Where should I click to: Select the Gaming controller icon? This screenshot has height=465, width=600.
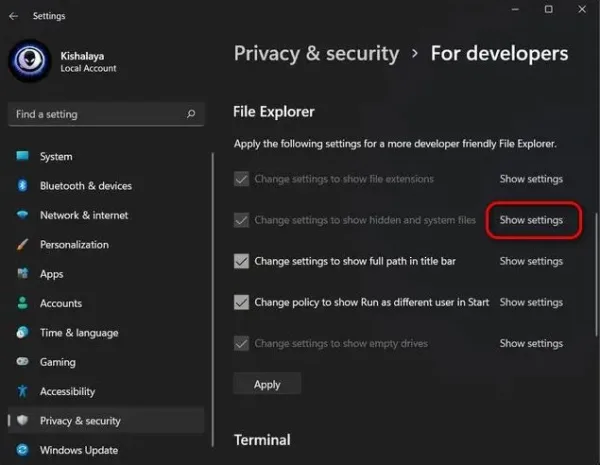(x=23, y=361)
